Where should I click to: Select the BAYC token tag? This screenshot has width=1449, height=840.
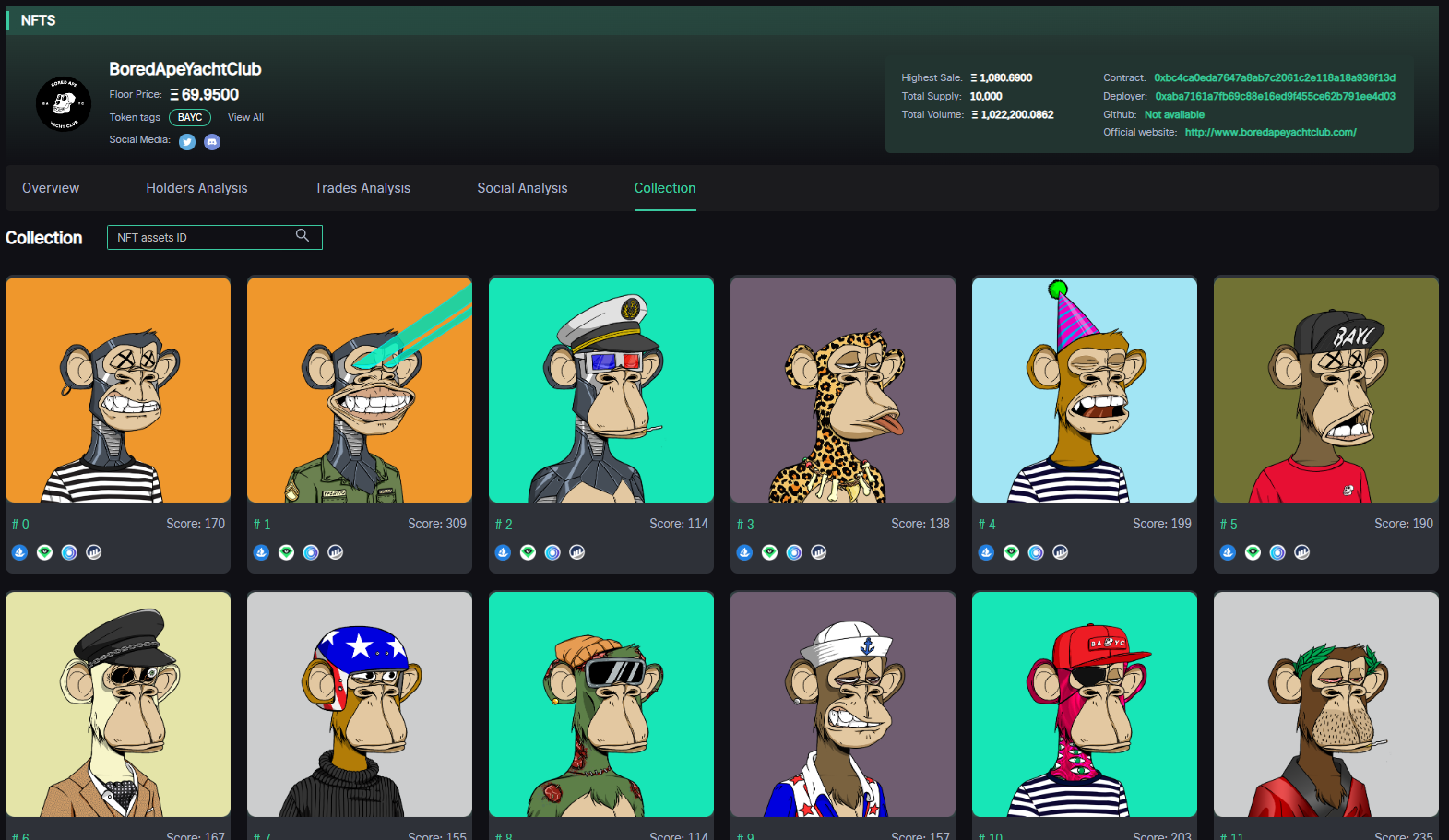pos(190,118)
